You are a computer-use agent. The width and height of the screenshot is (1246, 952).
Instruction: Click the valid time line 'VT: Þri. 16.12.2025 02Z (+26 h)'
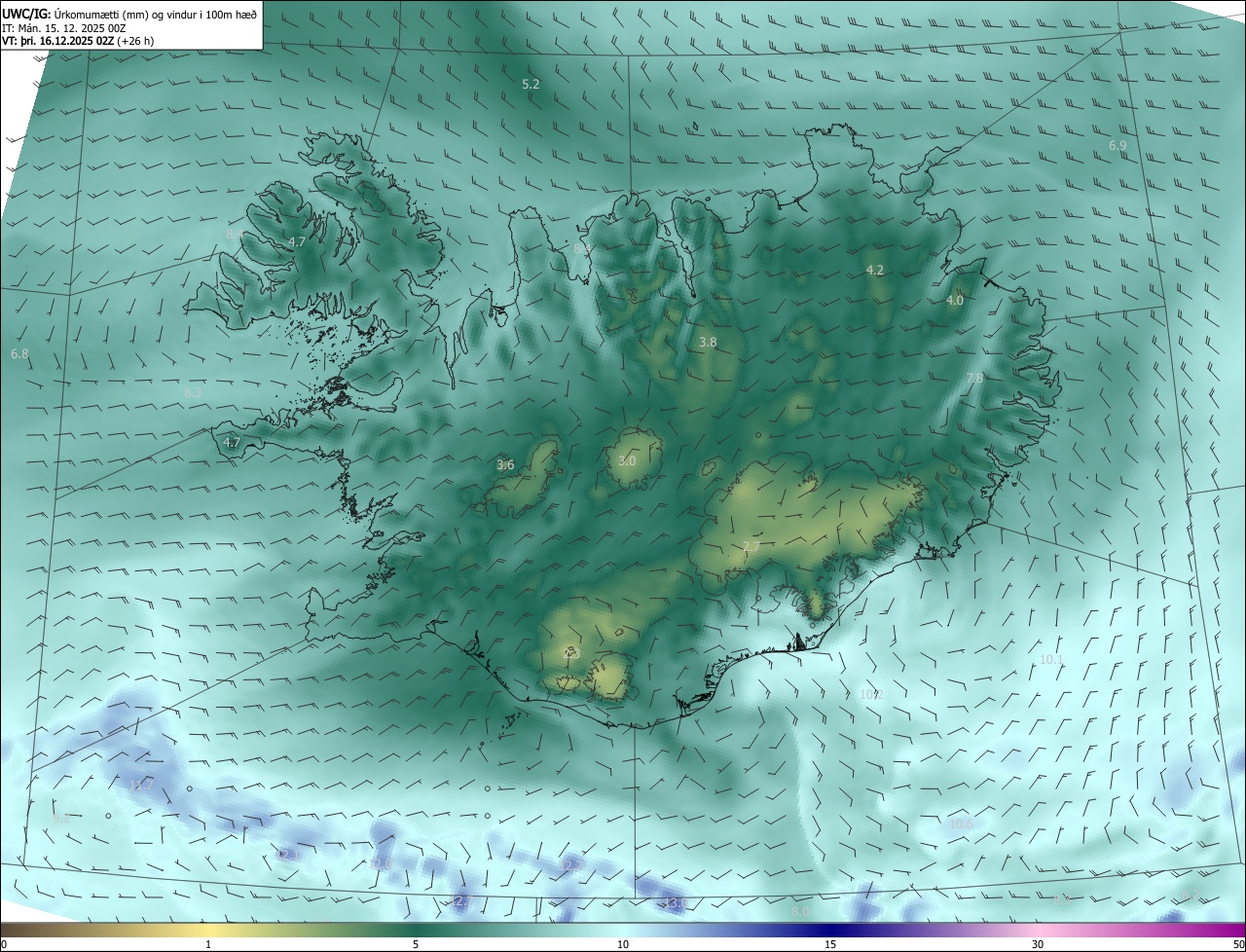78,41
